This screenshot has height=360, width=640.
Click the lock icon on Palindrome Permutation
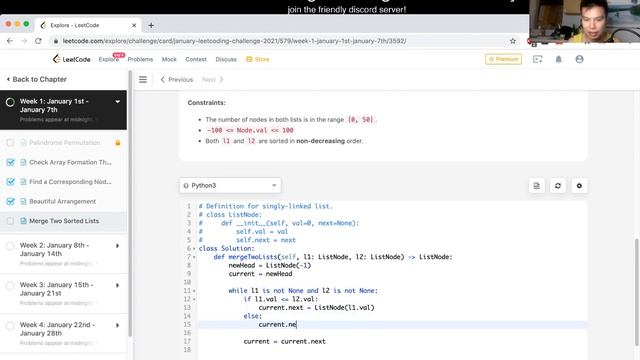coord(118,143)
